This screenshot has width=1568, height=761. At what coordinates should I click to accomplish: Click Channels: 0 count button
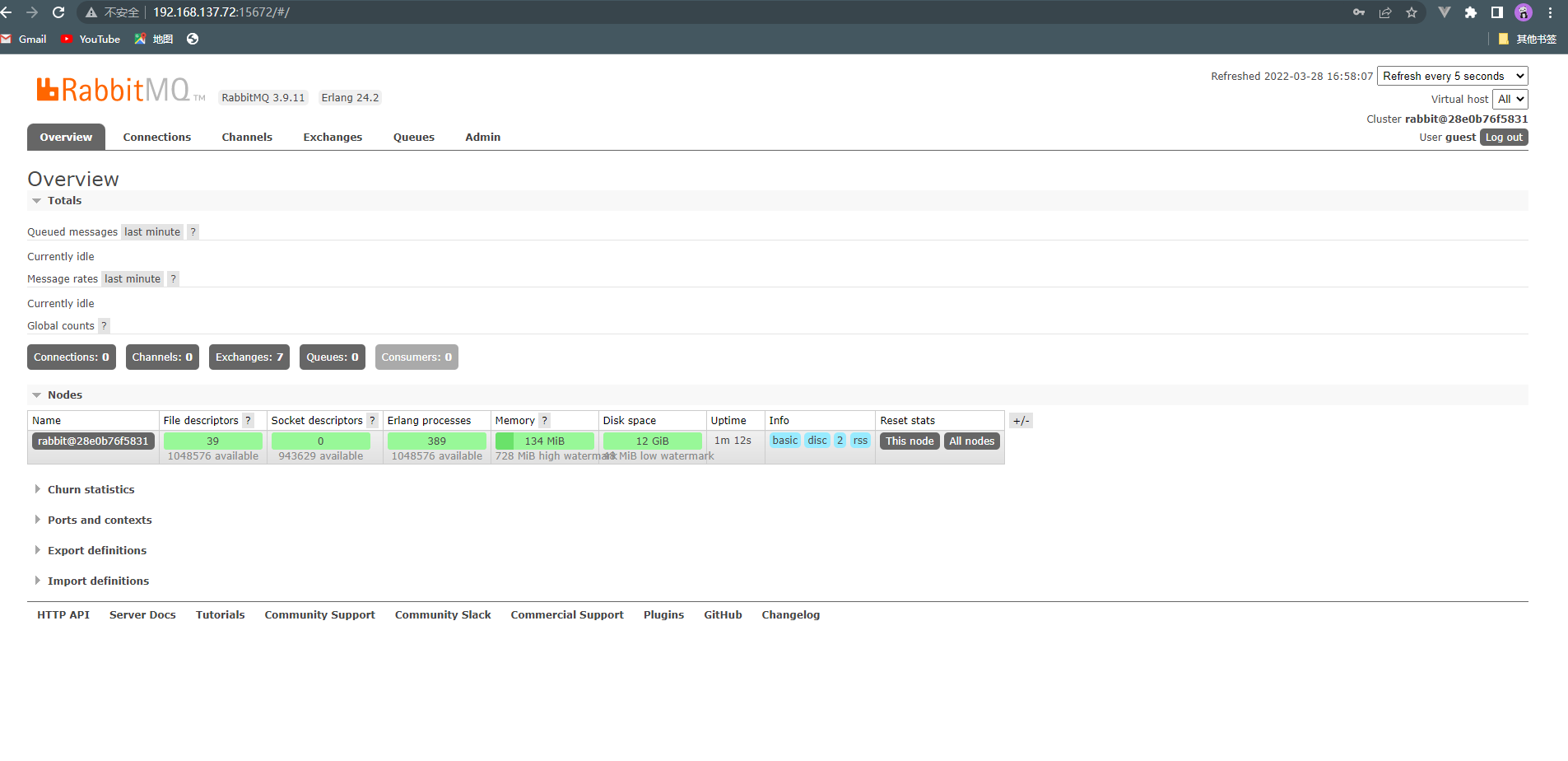(162, 357)
